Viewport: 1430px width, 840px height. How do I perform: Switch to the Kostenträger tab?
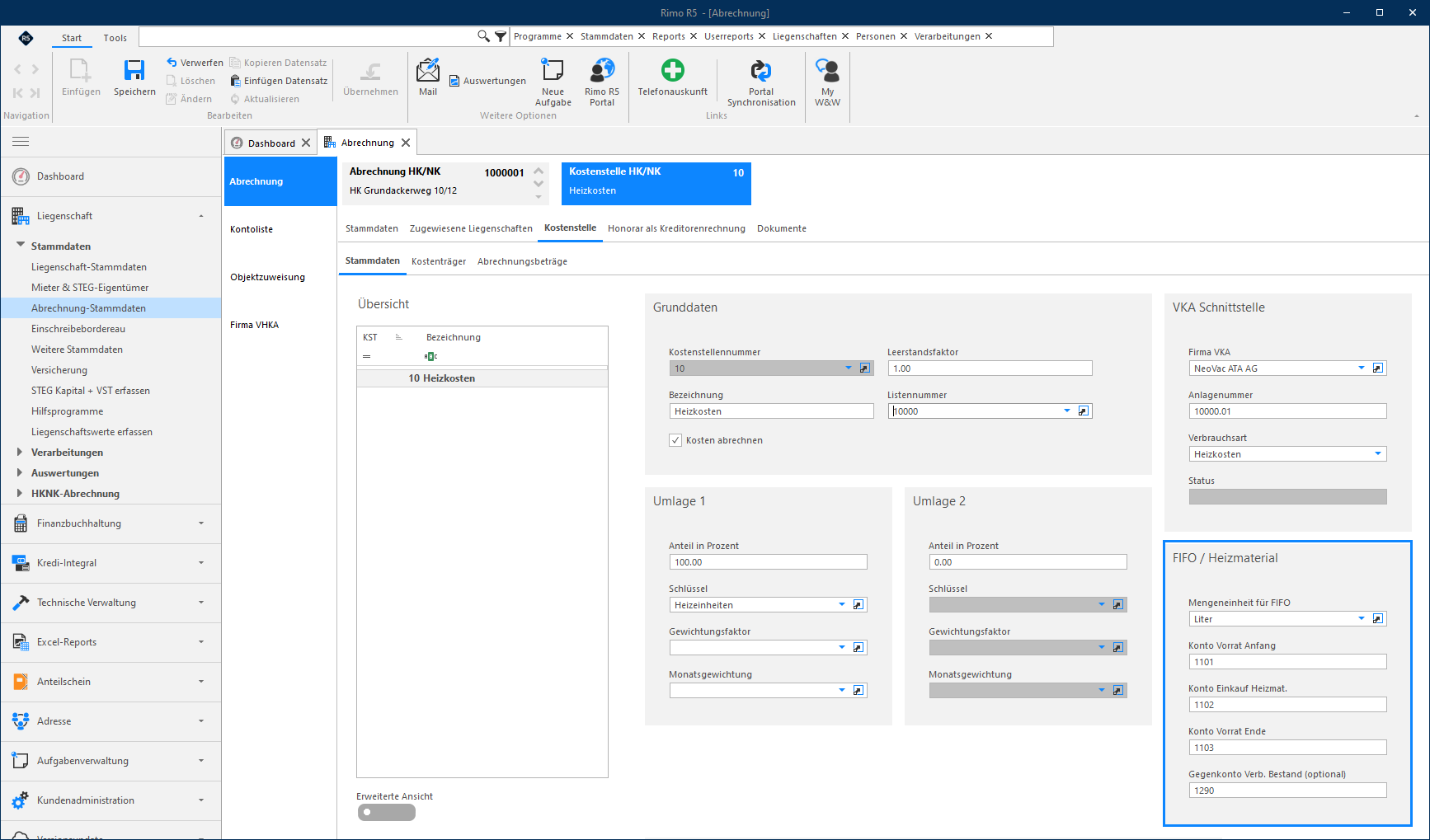439,261
